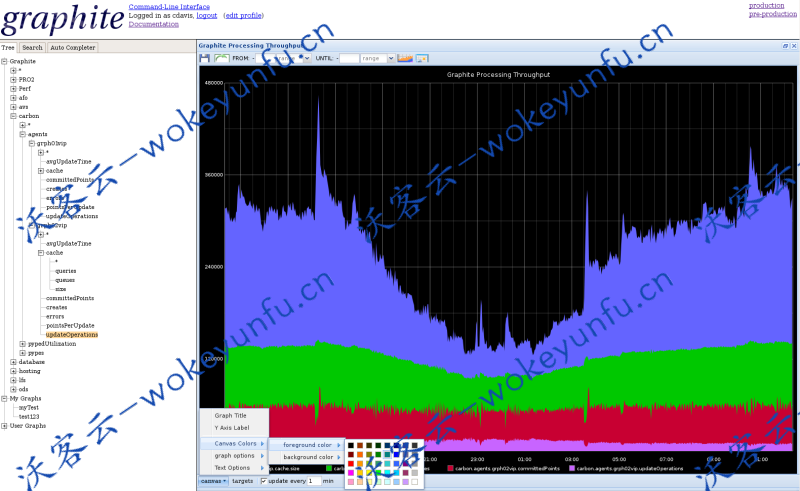Viewport: 800px width, 491px height.
Task: Pick the bright red color swatch
Action: click(351, 463)
